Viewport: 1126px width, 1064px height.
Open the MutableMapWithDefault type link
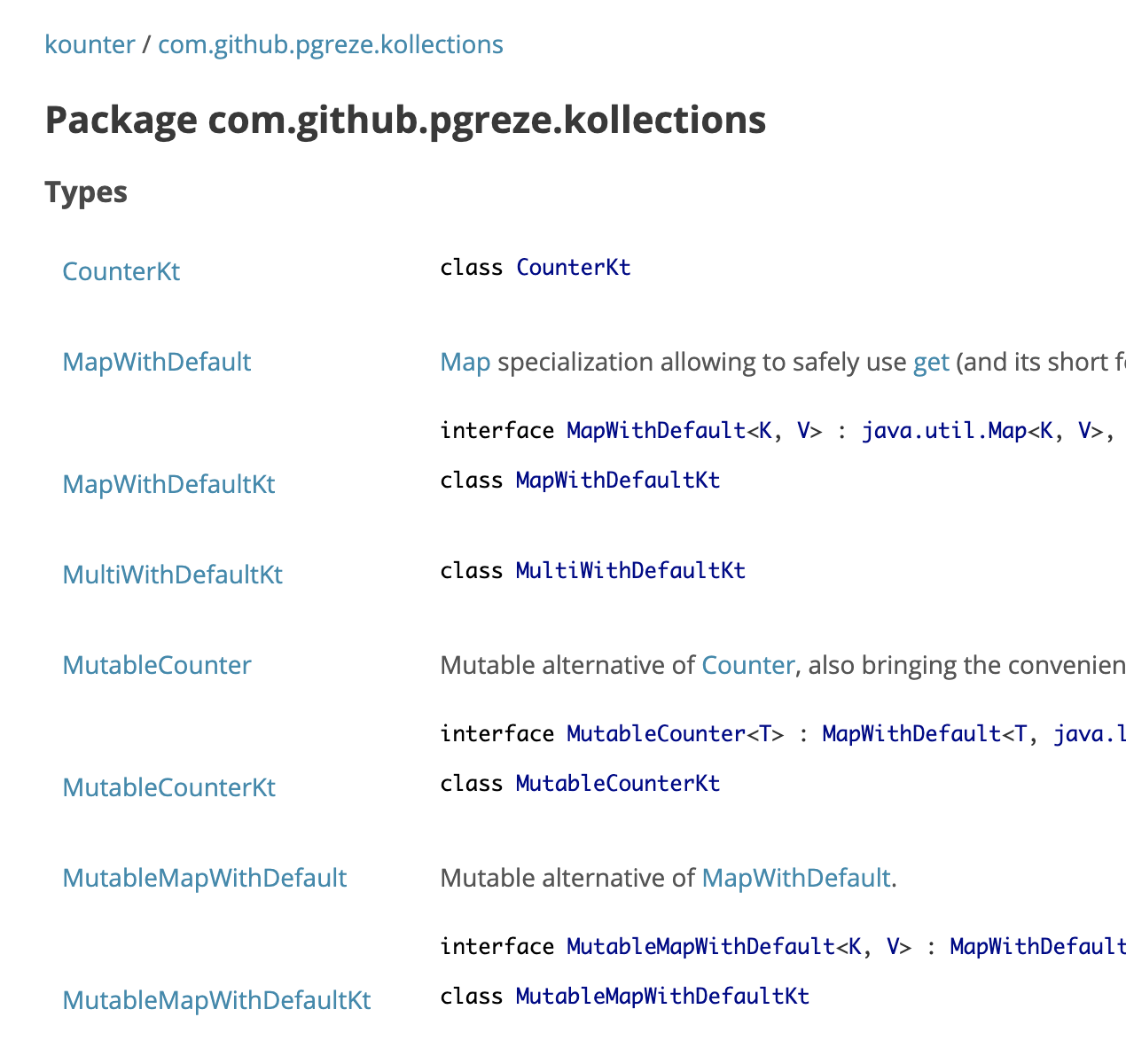pyautogui.click(x=204, y=878)
